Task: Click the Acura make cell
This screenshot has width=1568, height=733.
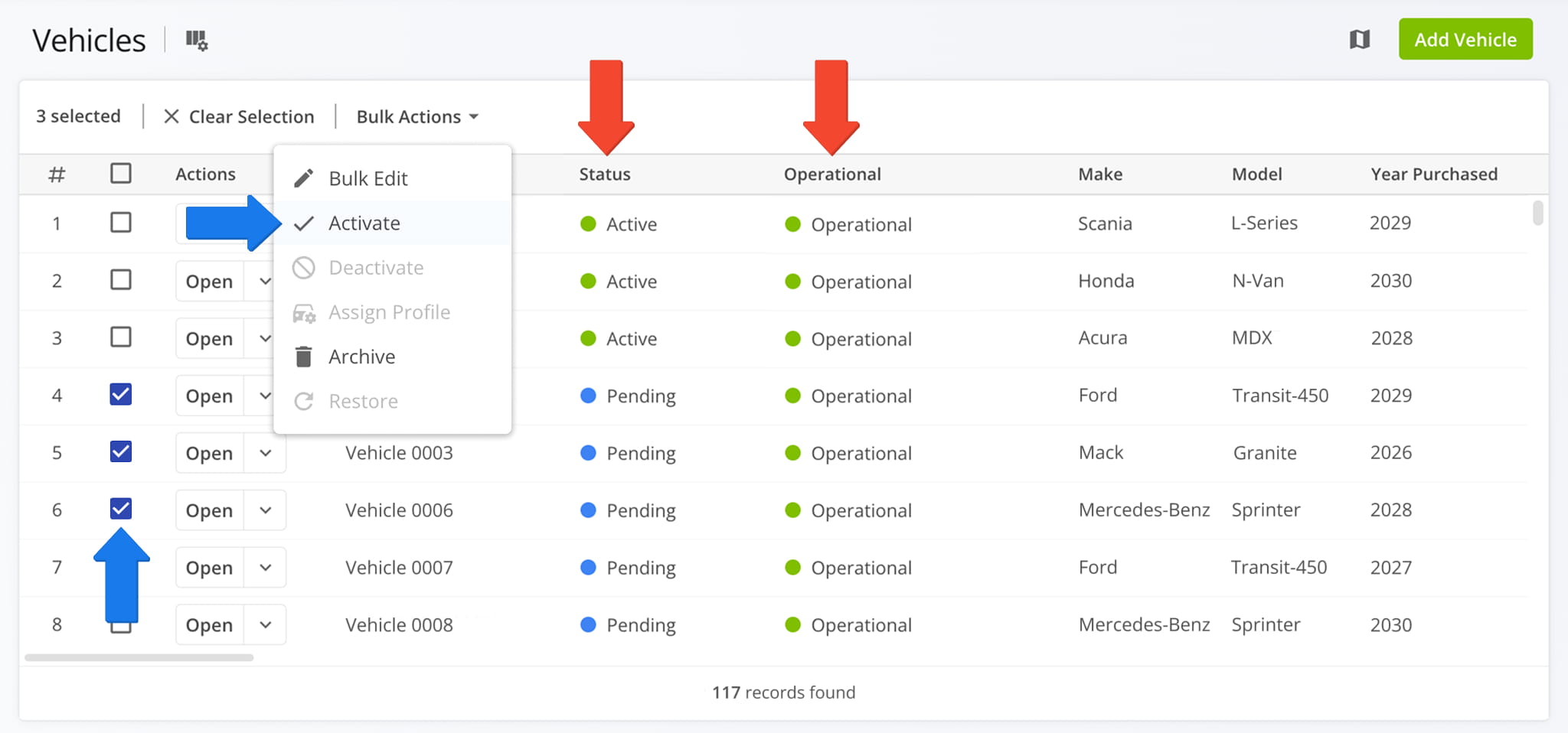Action: coord(1102,337)
